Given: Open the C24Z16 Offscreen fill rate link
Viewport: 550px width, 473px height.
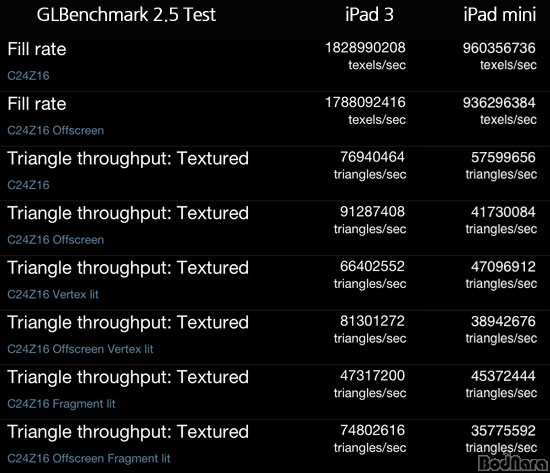Looking at the screenshot, I should tap(55, 131).
